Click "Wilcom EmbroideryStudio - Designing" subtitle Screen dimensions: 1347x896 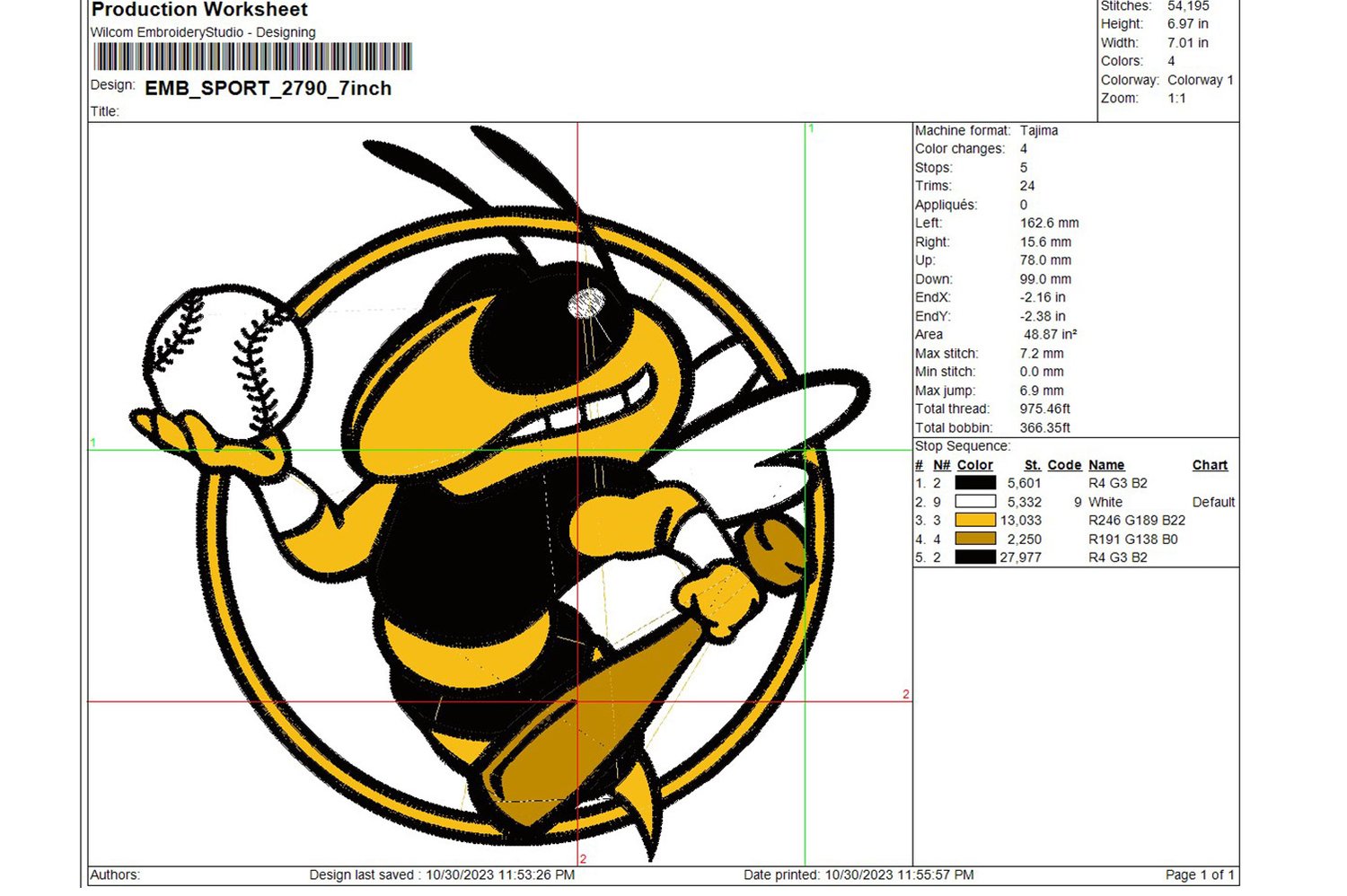click(203, 32)
